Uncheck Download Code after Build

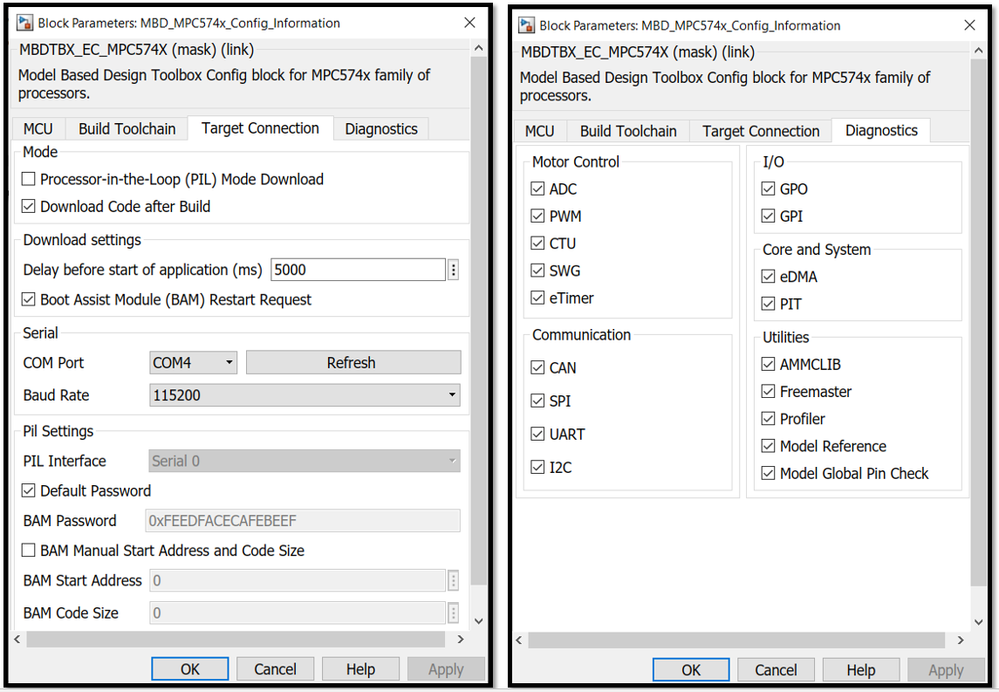coord(29,207)
